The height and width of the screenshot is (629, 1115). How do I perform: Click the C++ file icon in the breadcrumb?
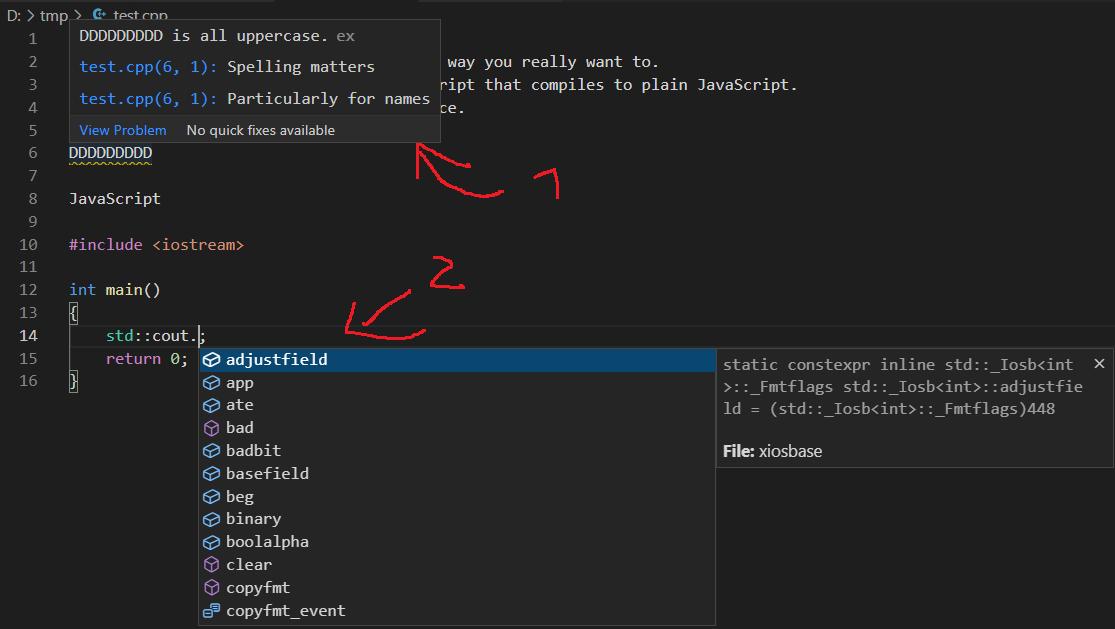point(98,15)
